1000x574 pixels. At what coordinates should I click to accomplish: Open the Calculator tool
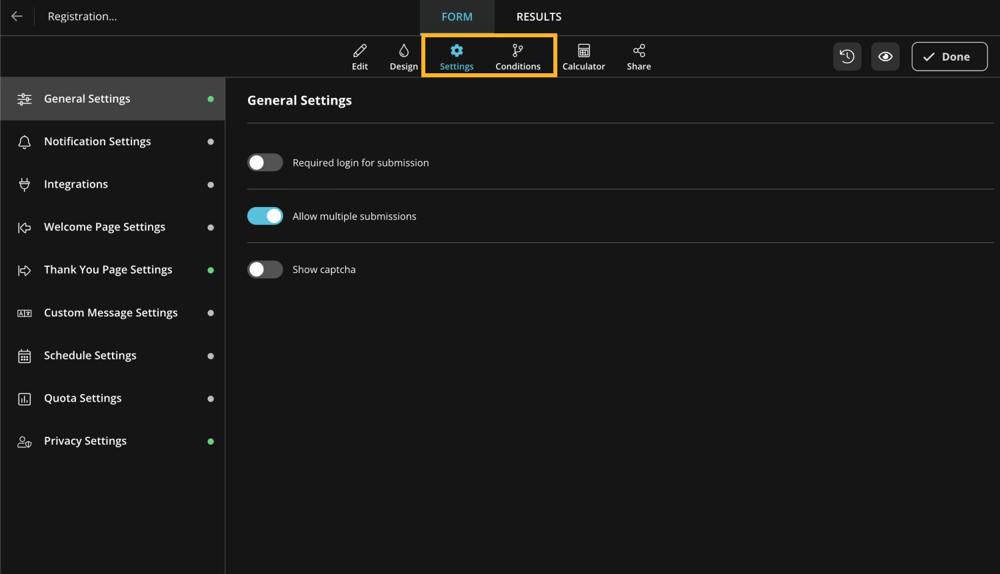[584, 57]
